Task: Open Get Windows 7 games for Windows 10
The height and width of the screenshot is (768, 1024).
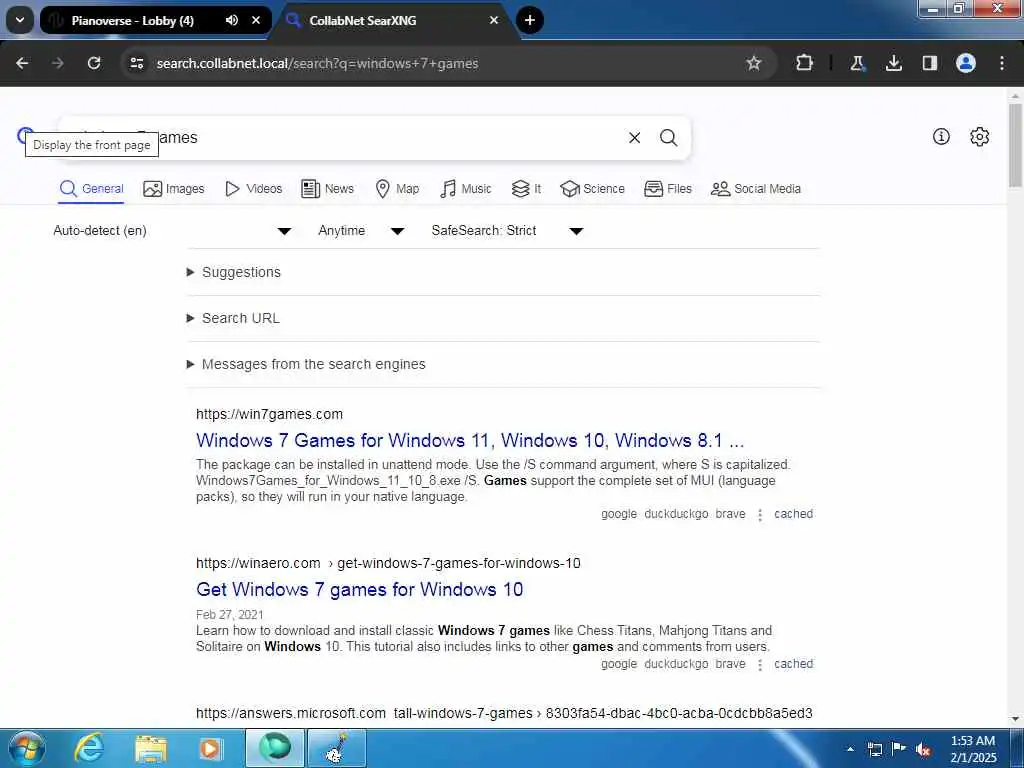Action: click(359, 590)
